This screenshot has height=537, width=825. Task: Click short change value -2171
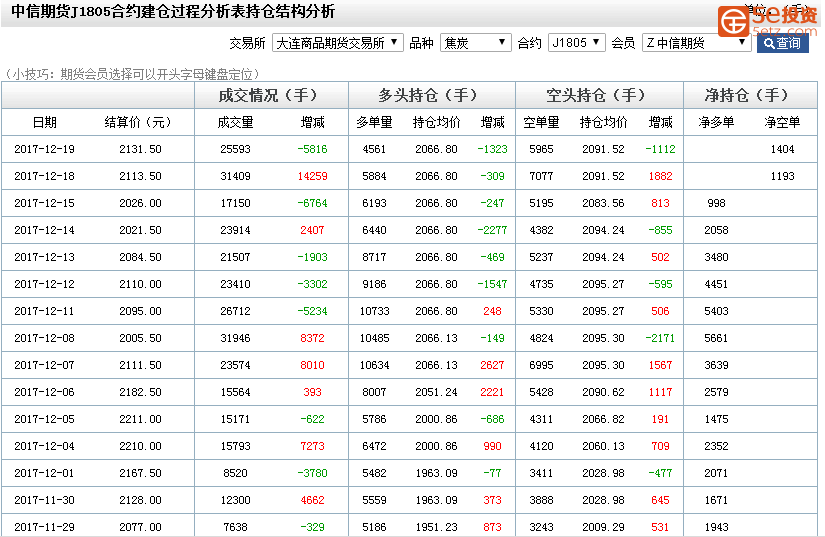[x=660, y=338]
